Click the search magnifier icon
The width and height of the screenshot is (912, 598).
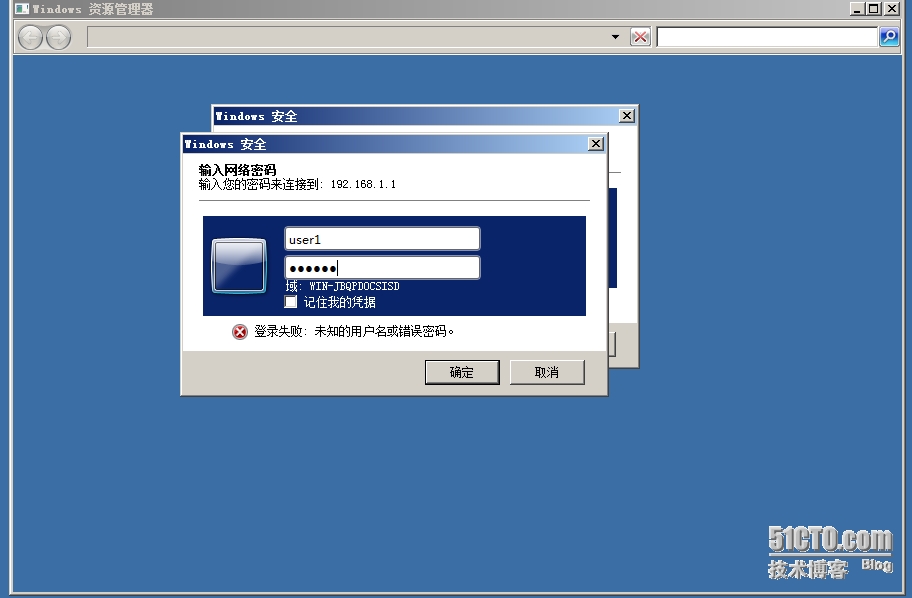coord(889,37)
